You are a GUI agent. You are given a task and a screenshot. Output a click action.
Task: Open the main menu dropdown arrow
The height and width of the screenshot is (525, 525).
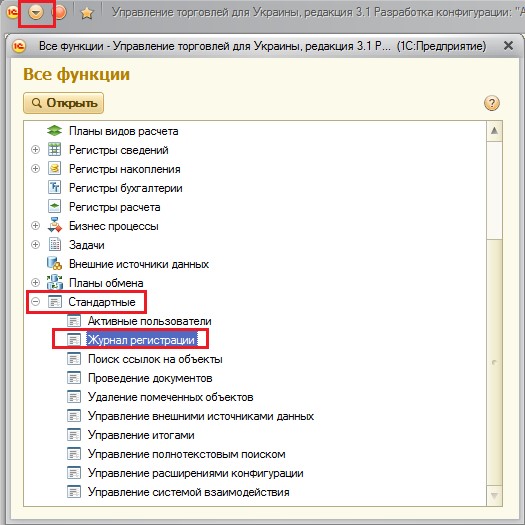pyautogui.click(x=36, y=13)
